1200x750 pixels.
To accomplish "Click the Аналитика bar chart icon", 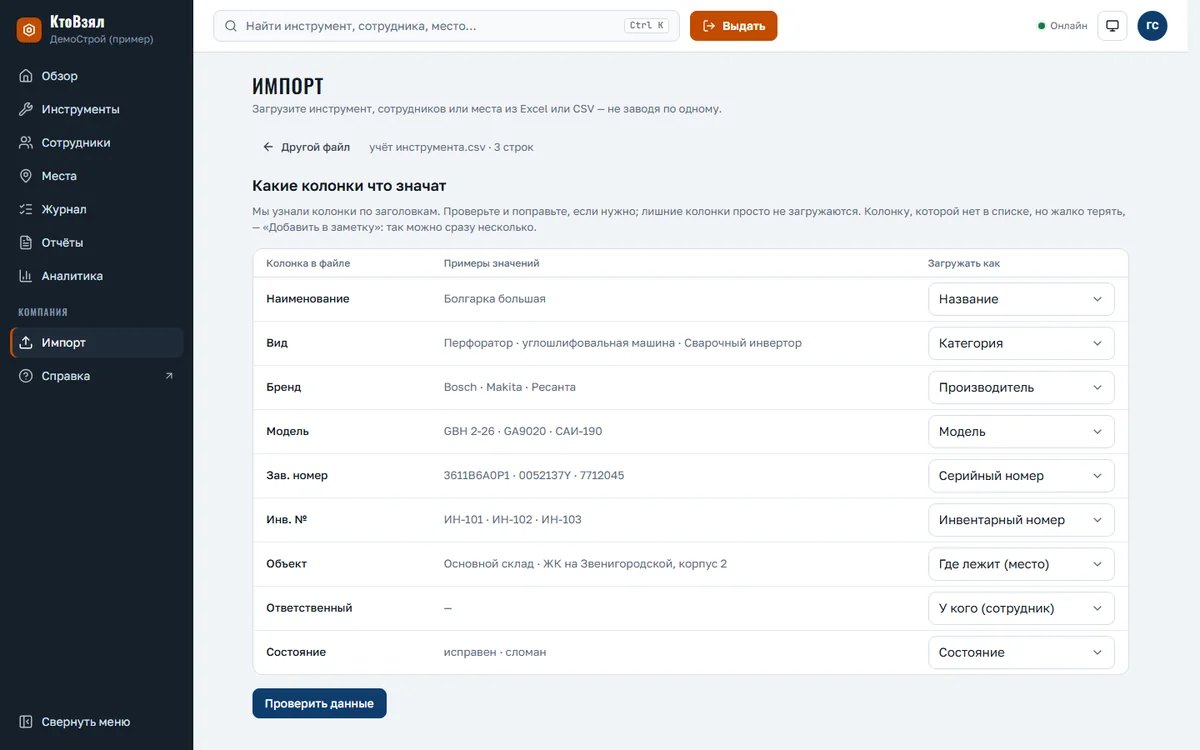I will pyautogui.click(x=26, y=276).
